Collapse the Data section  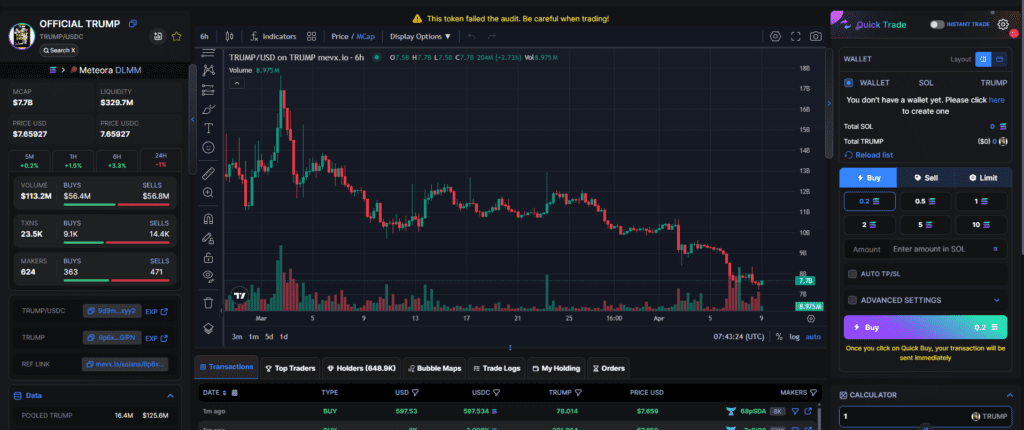(x=170, y=395)
